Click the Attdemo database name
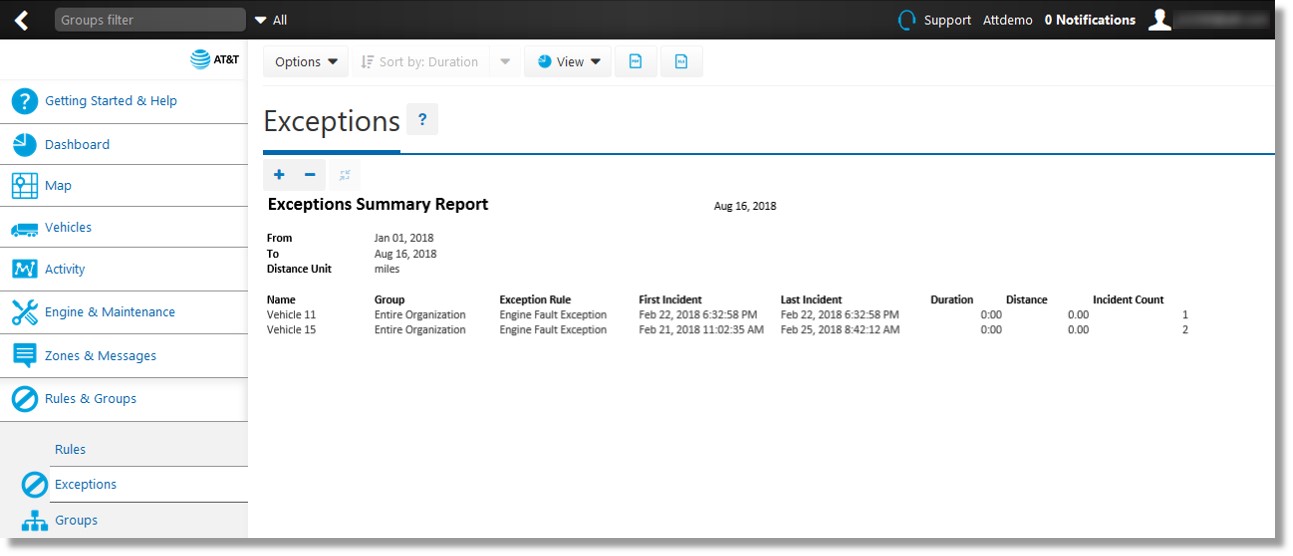 [x=1007, y=20]
